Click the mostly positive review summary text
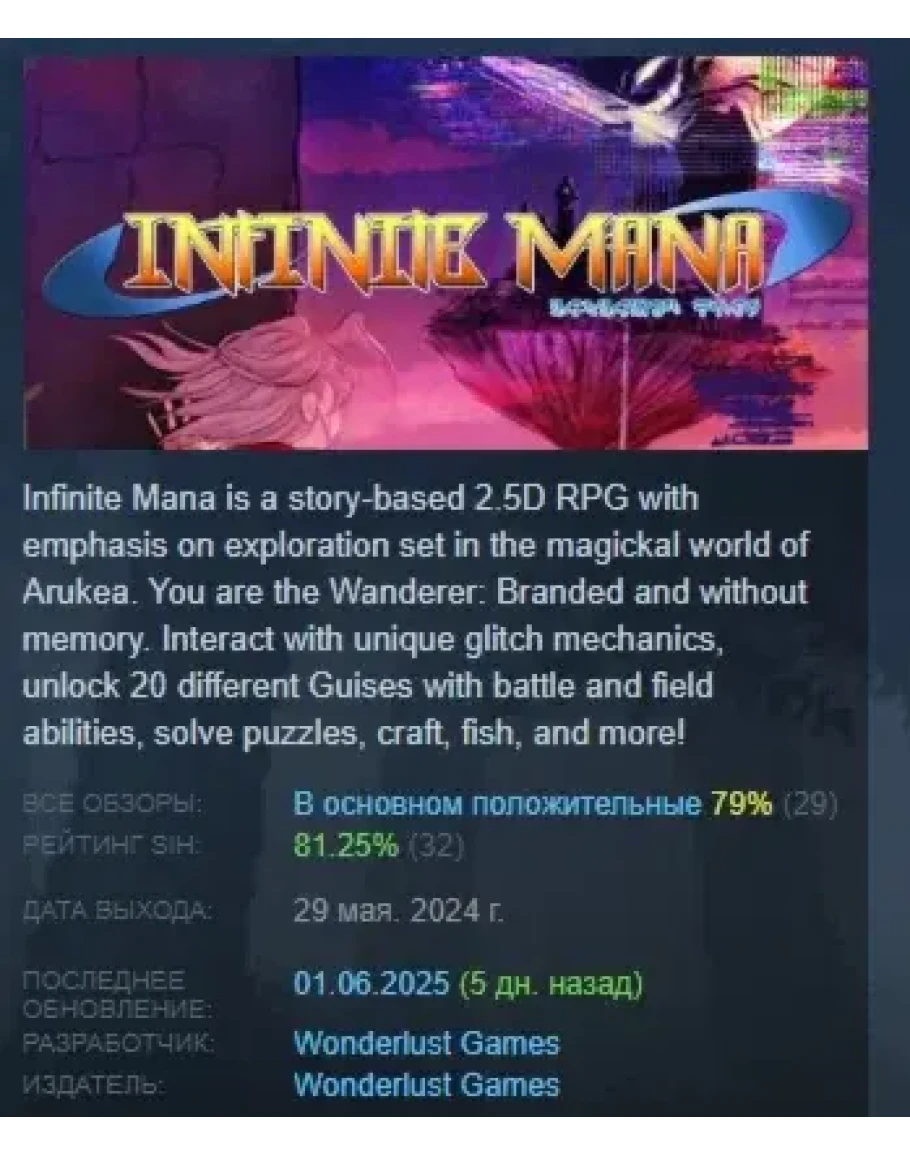 497,804
